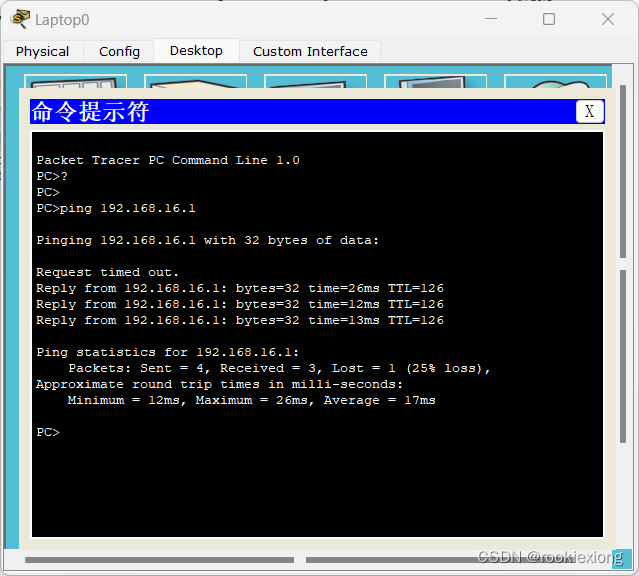Viewport: 639px width, 576px height.
Task: Click the Laptop0 window title icon
Action: 20,19
